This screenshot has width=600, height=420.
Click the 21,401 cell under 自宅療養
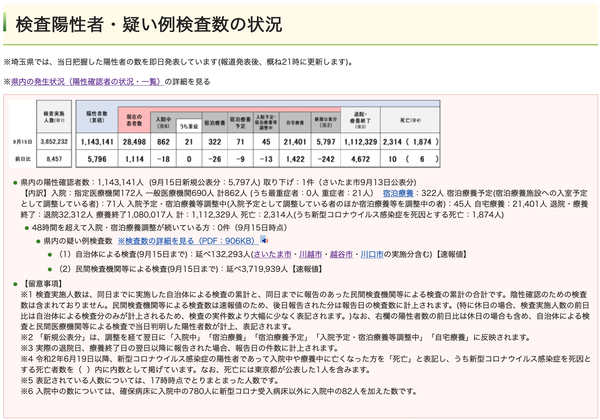(x=295, y=142)
